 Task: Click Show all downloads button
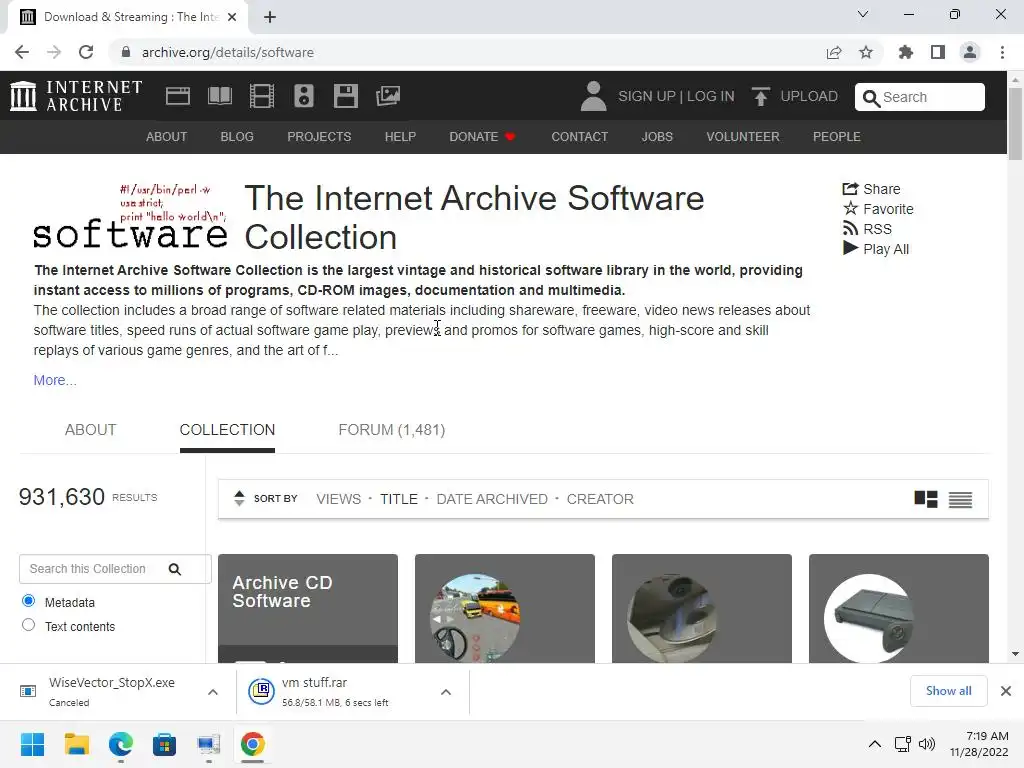point(948,691)
